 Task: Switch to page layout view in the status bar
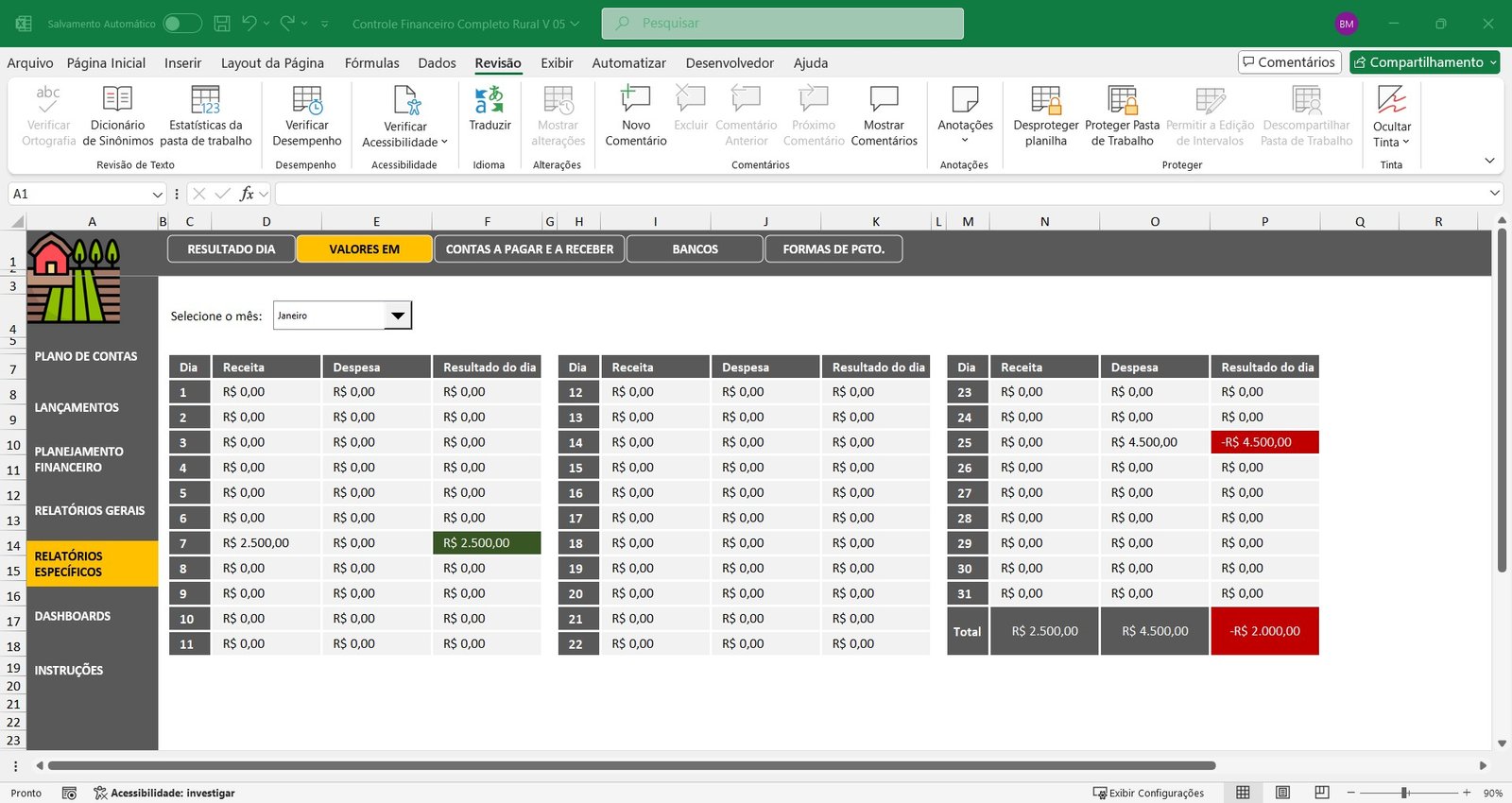click(x=1282, y=793)
